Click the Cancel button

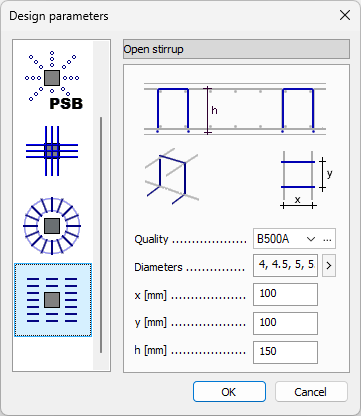(x=311, y=392)
